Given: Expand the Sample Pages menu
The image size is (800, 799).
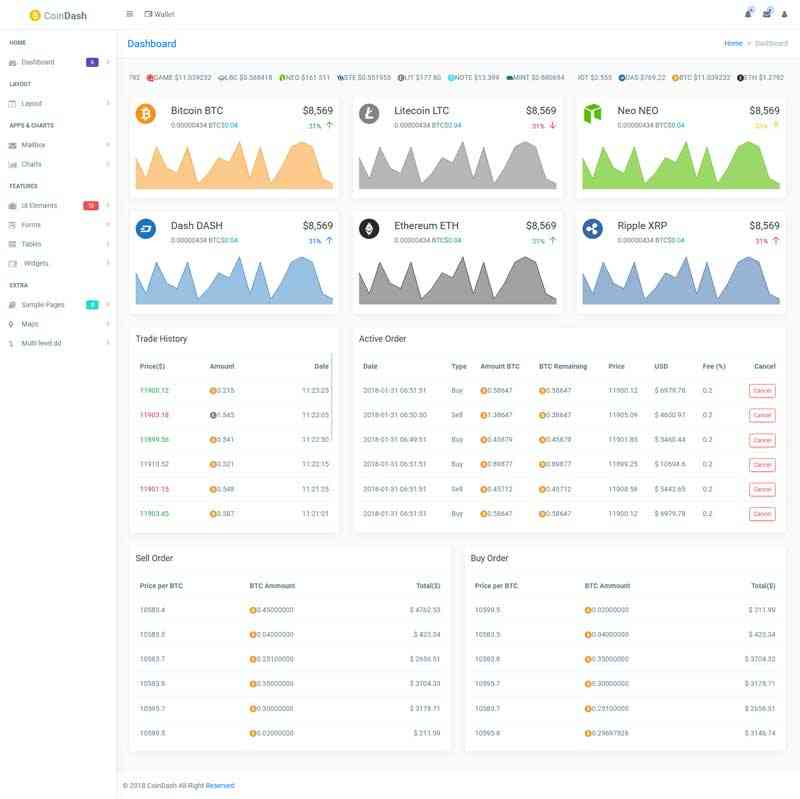Looking at the screenshot, I should 42,303.
